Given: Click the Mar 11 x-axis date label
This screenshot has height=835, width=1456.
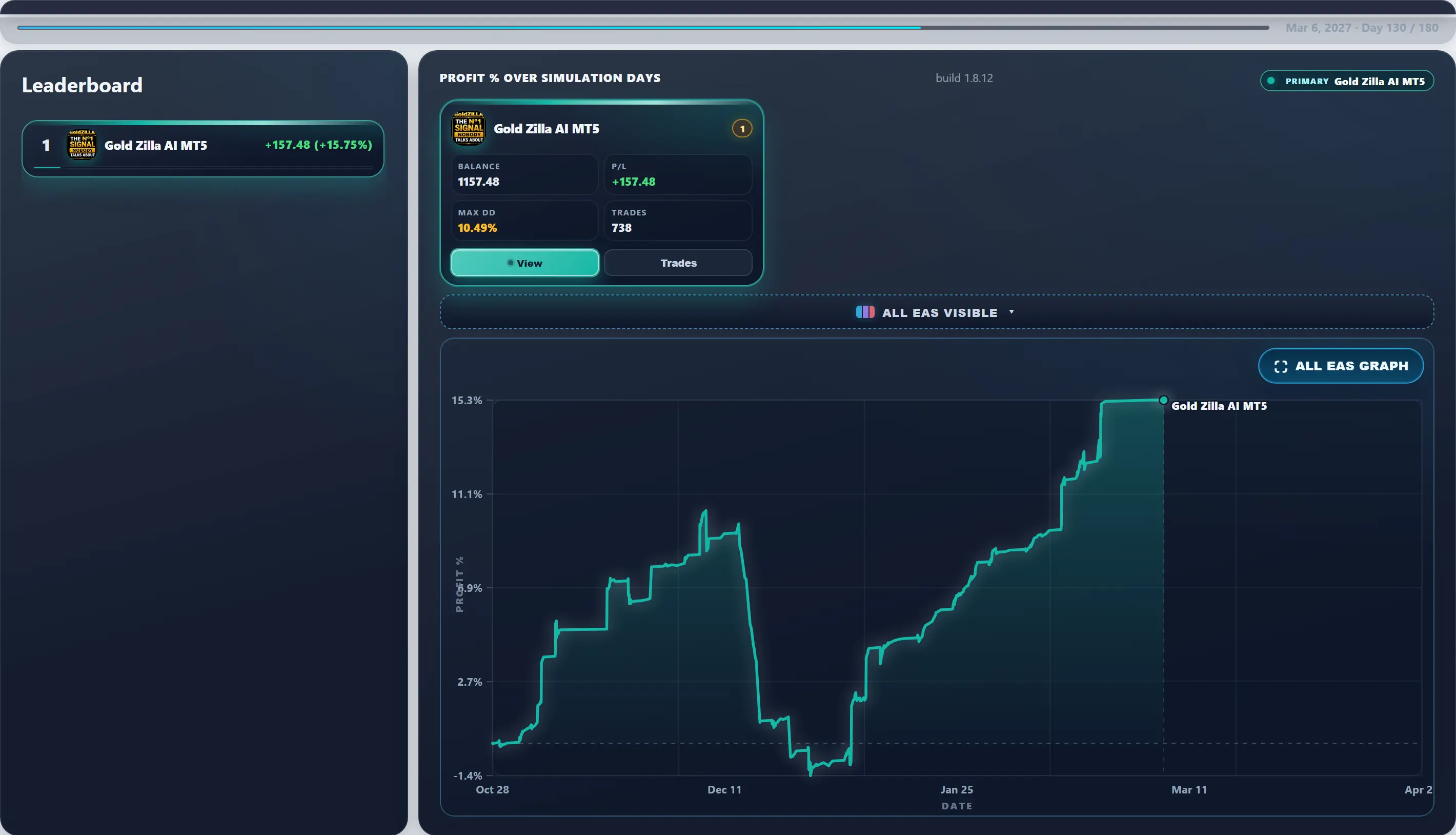Looking at the screenshot, I should pyautogui.click(x=1189, y=790).
